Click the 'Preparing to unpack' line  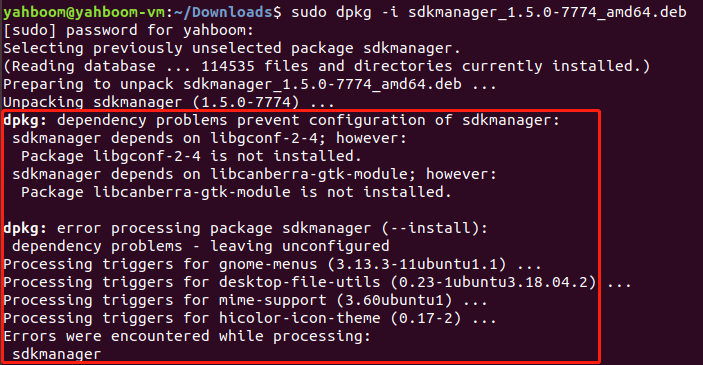tap(250, 84)
